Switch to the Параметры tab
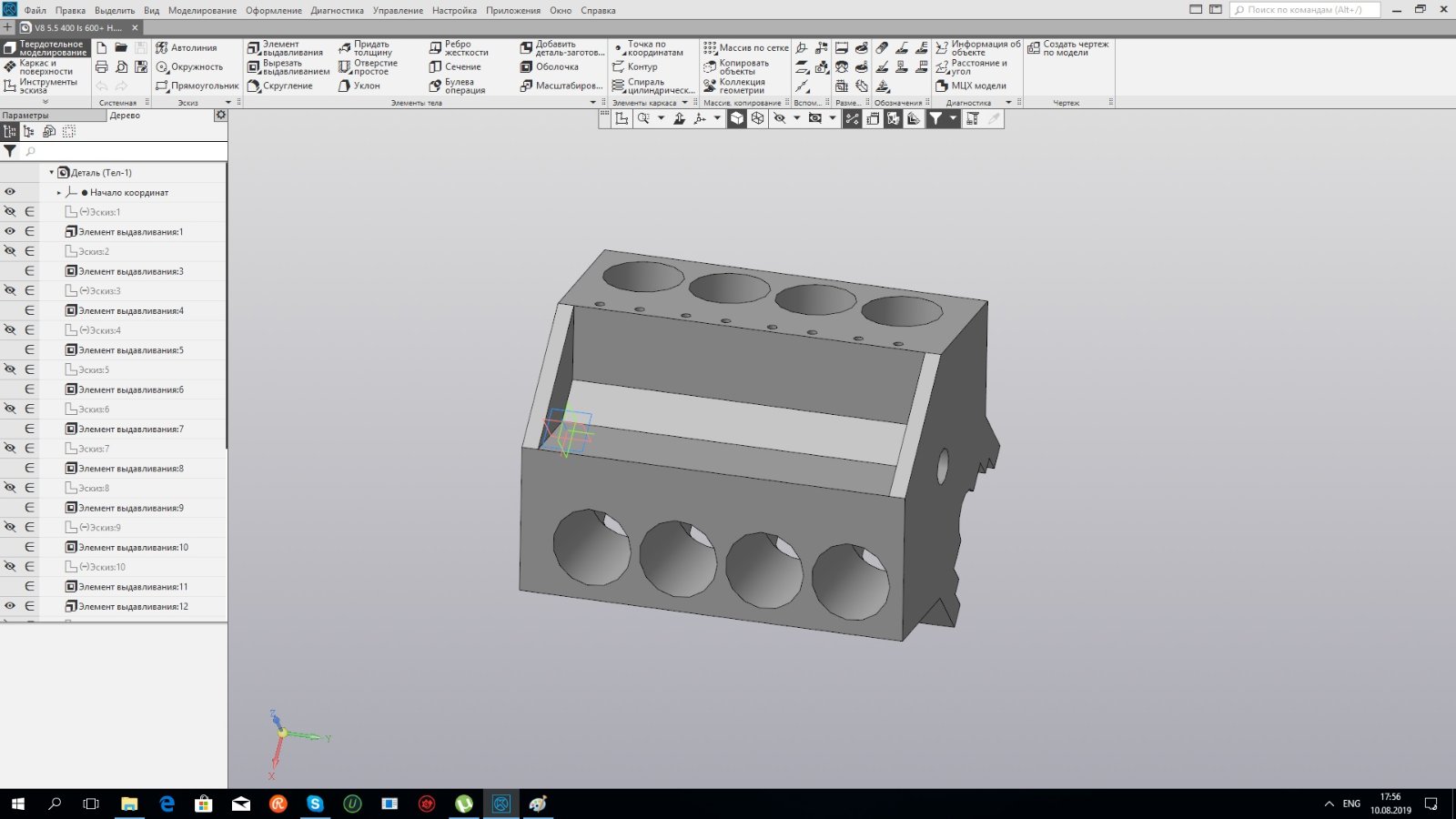1456x819 pixels. point(25,116)
